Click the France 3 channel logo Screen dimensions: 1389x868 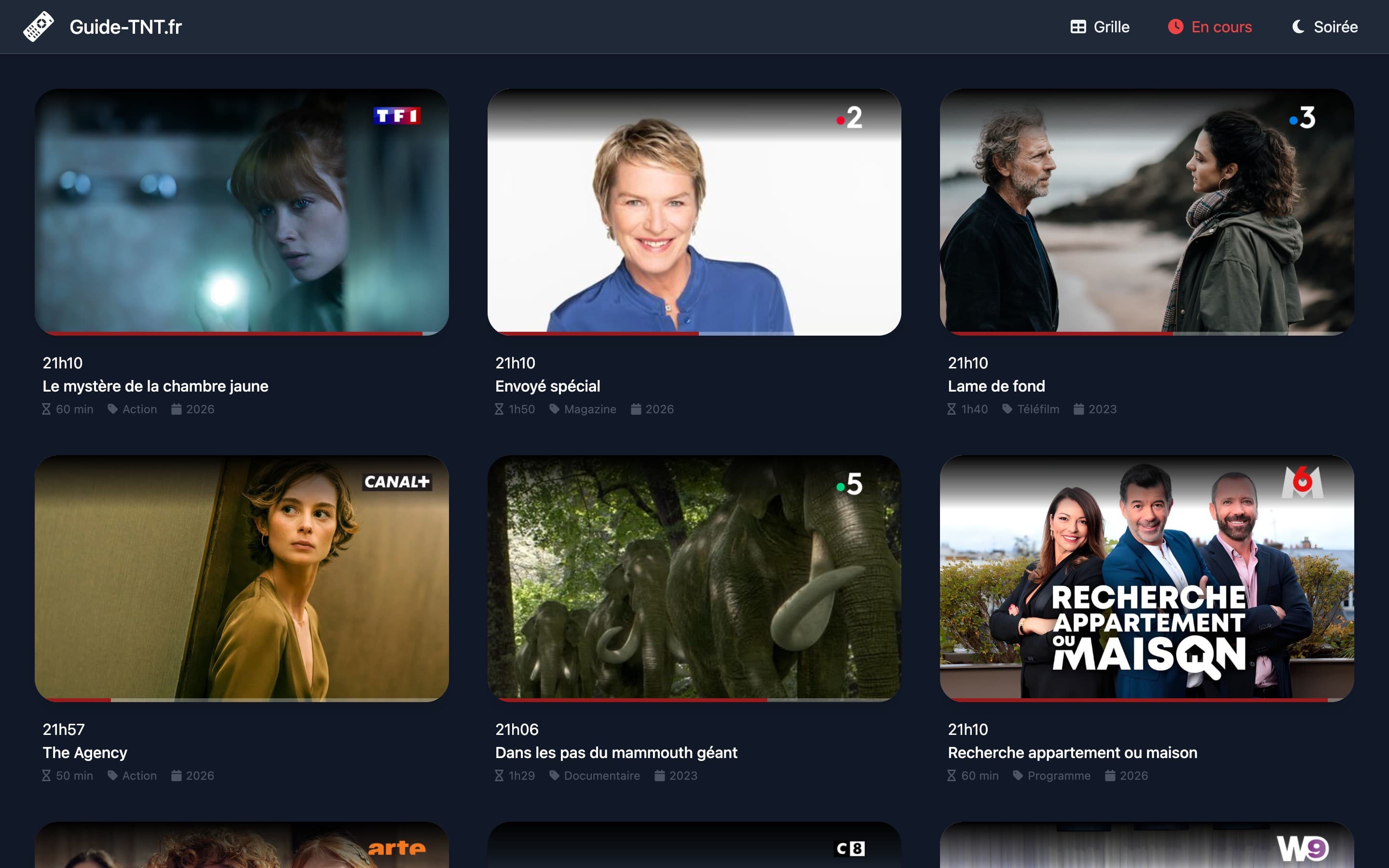point(1302,118)
